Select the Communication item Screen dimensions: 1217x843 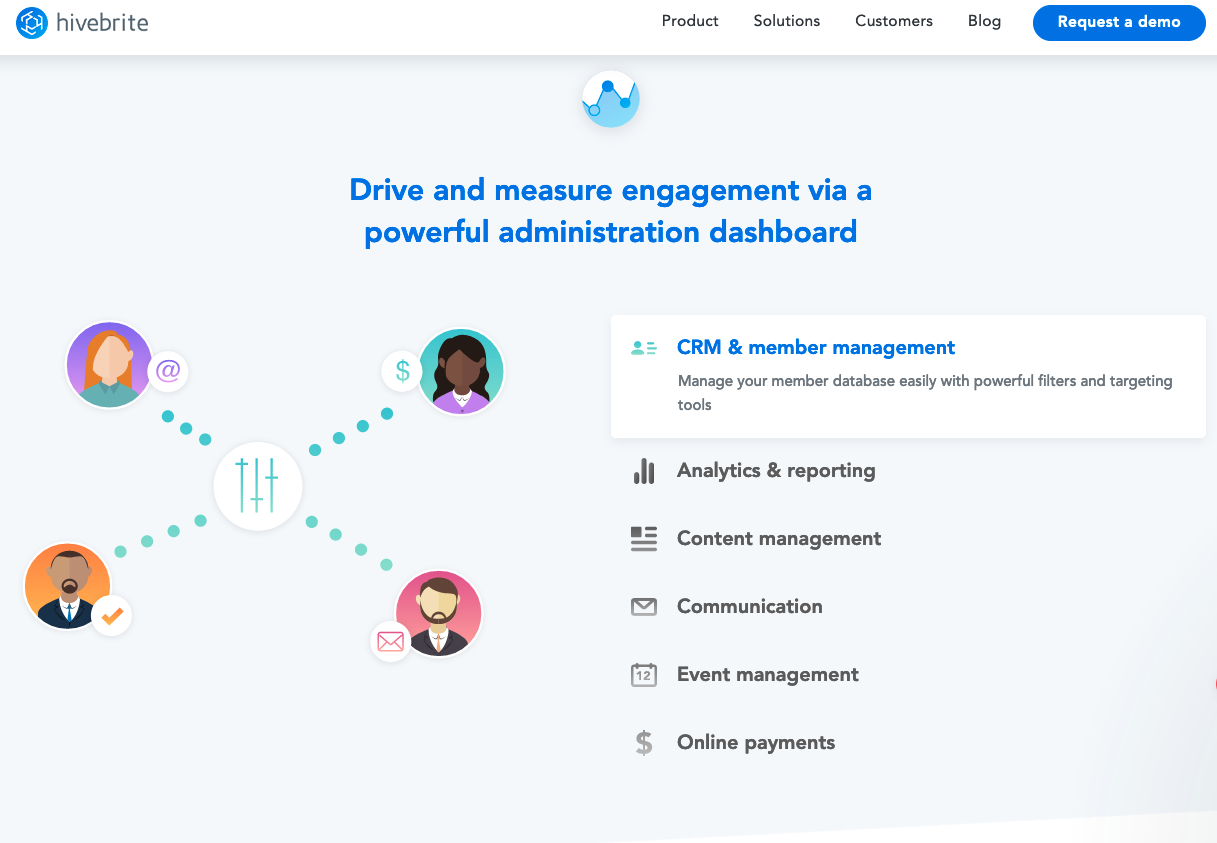750,606
